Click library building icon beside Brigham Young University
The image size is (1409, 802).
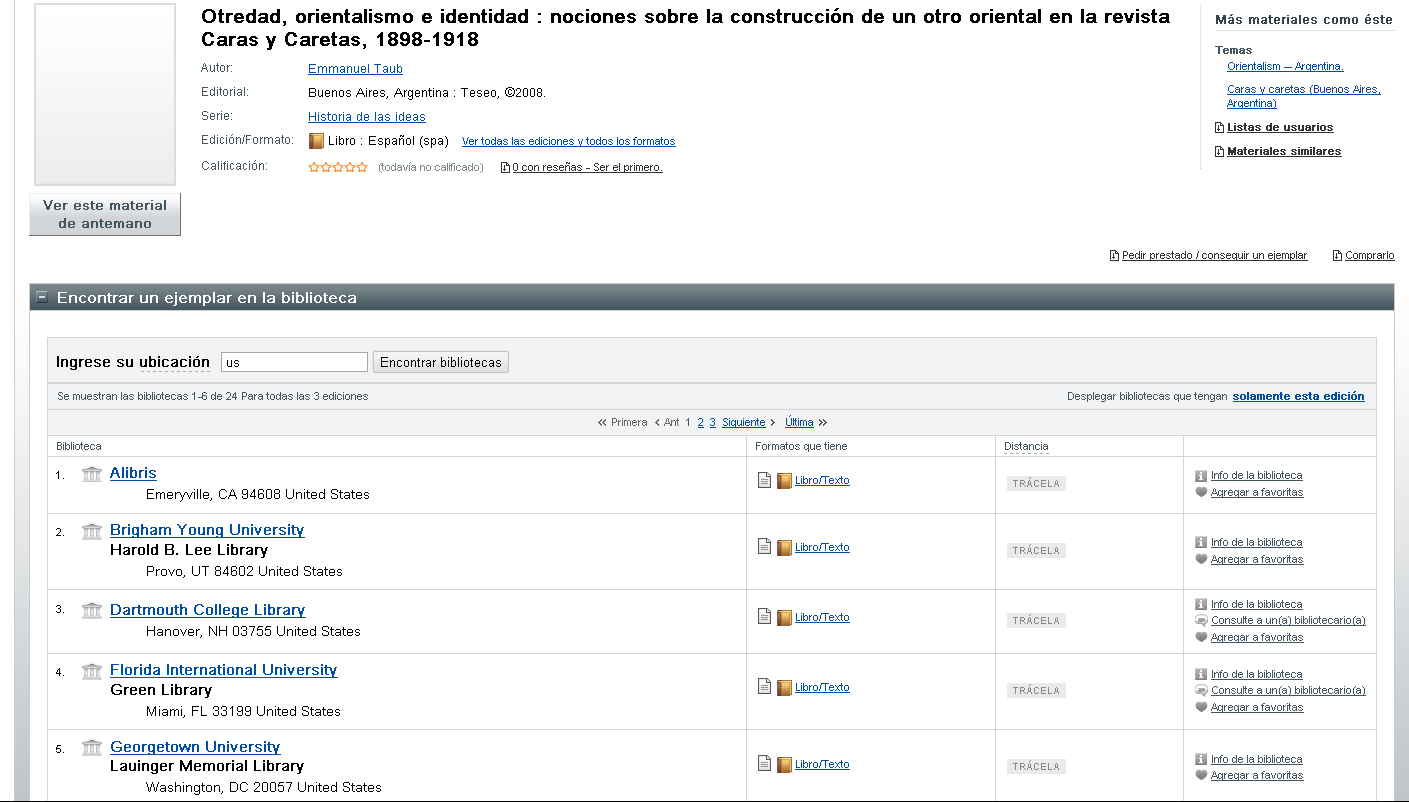coord(92,531)
